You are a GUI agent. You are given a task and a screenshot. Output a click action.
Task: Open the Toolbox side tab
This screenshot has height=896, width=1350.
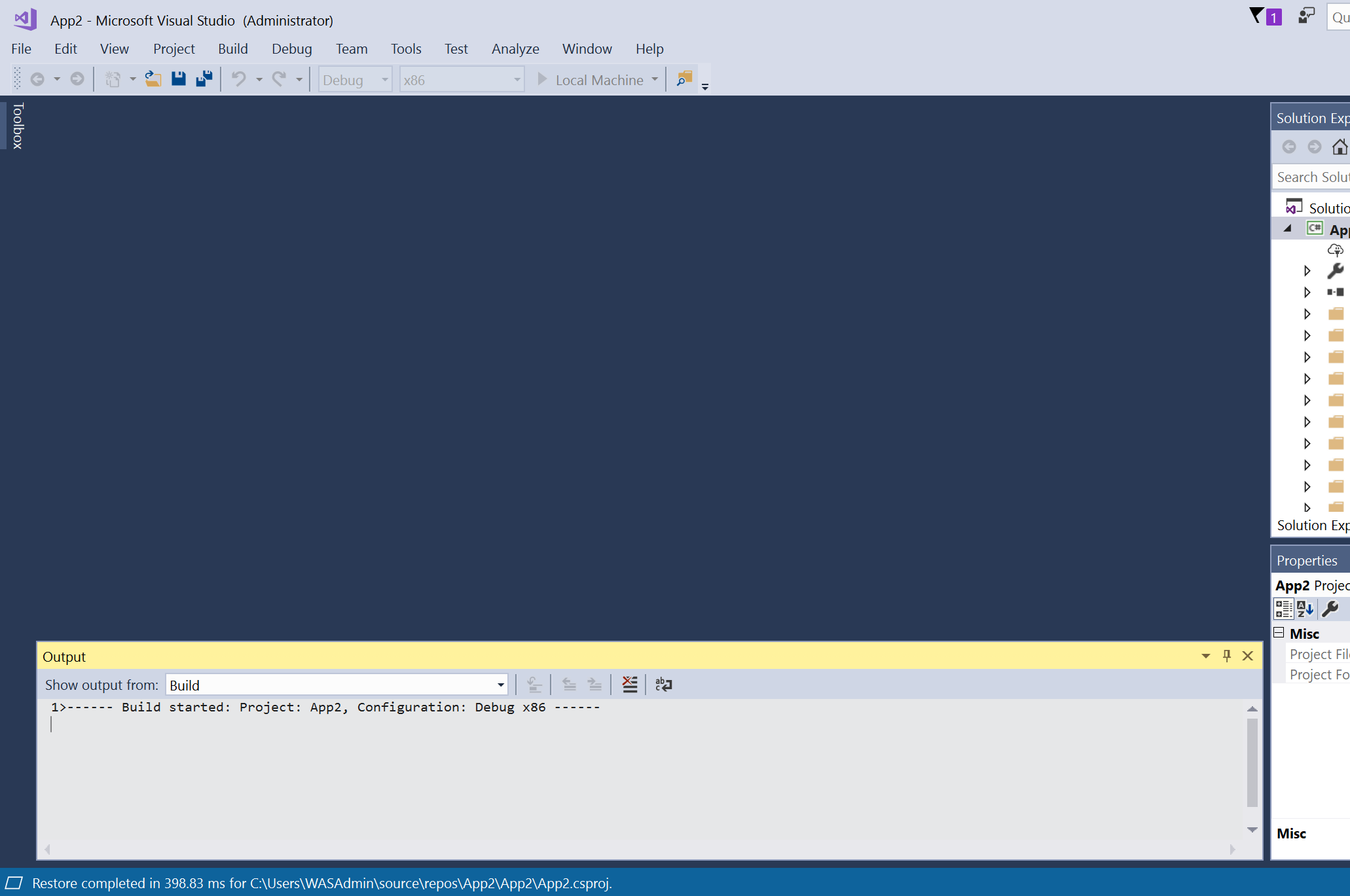pyautogui.click(x=18, y=126)
